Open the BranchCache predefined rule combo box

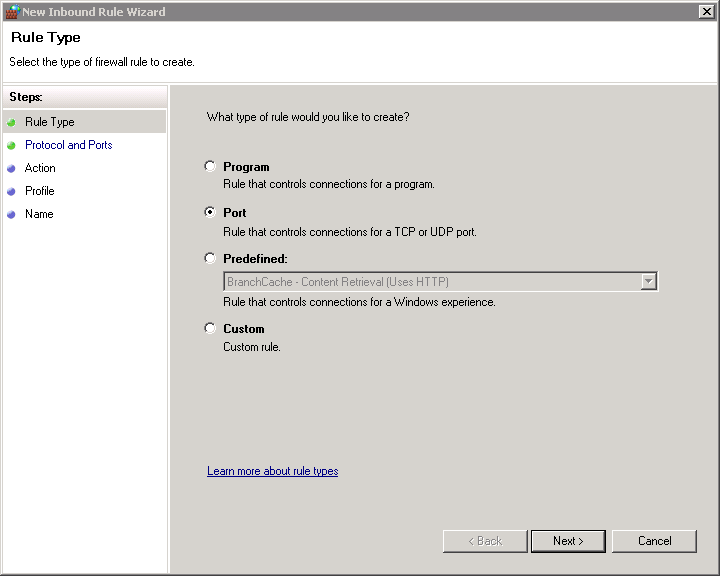[x=431, y=282]
